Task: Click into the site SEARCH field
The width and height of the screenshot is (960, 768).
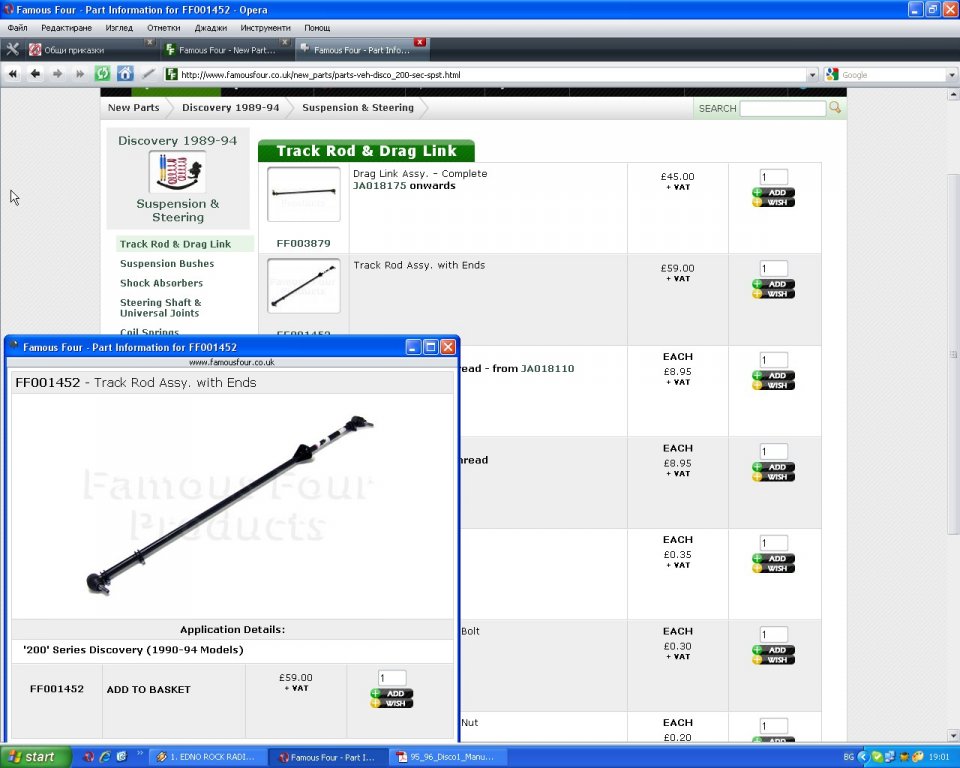Action: click(782, 108)
